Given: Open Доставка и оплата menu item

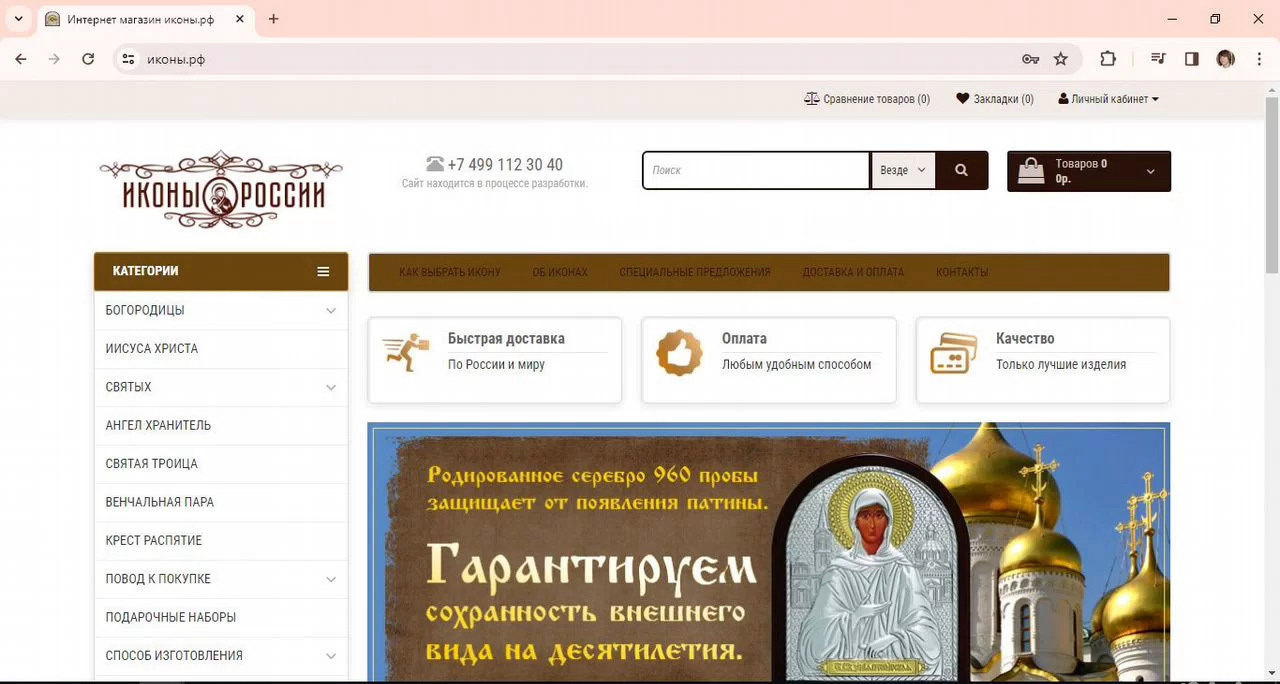Looking at the screenshot, I should [x=853, y=272].
